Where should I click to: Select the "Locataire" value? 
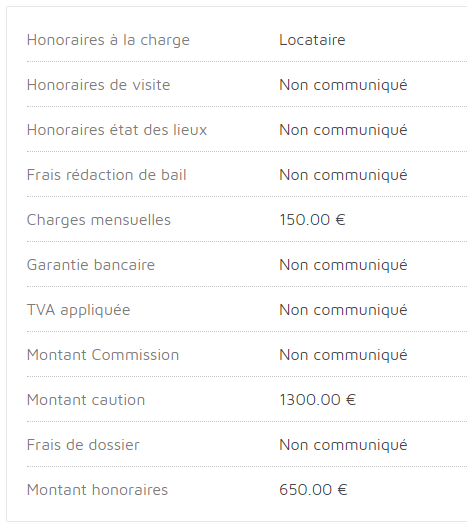312,40
